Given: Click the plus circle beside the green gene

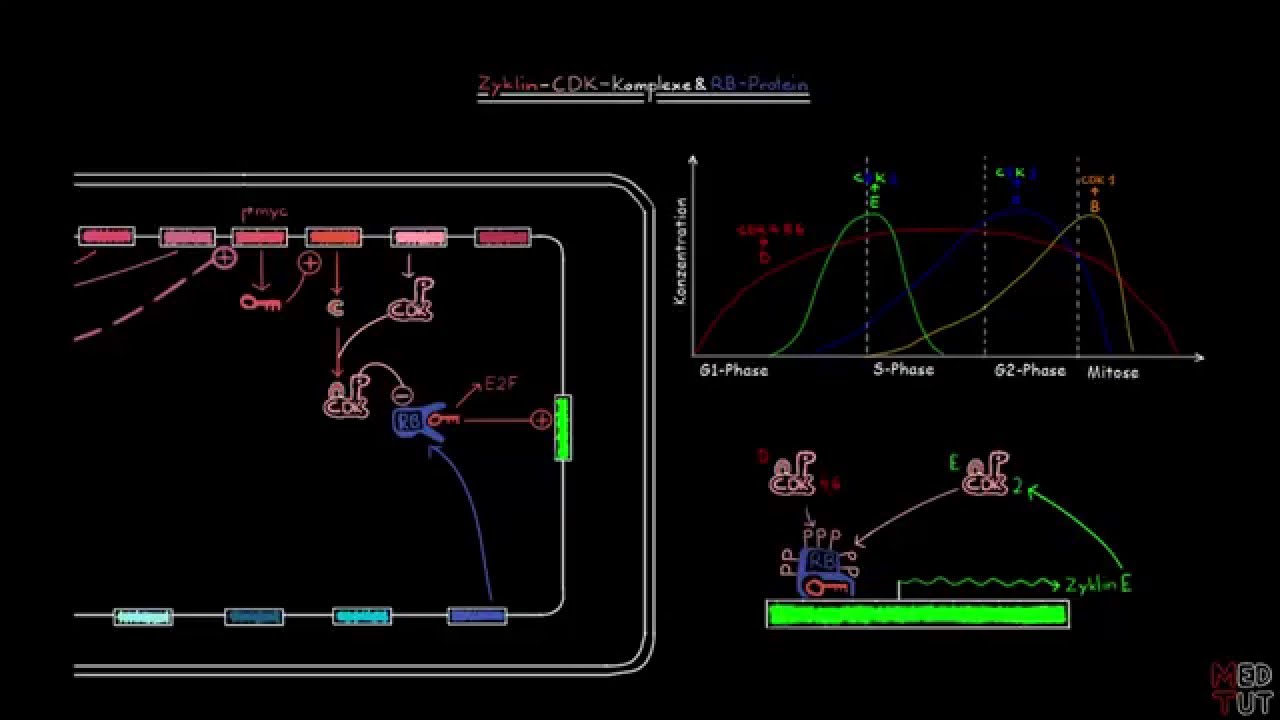Looking at the screenshot, I should (541, 420).
